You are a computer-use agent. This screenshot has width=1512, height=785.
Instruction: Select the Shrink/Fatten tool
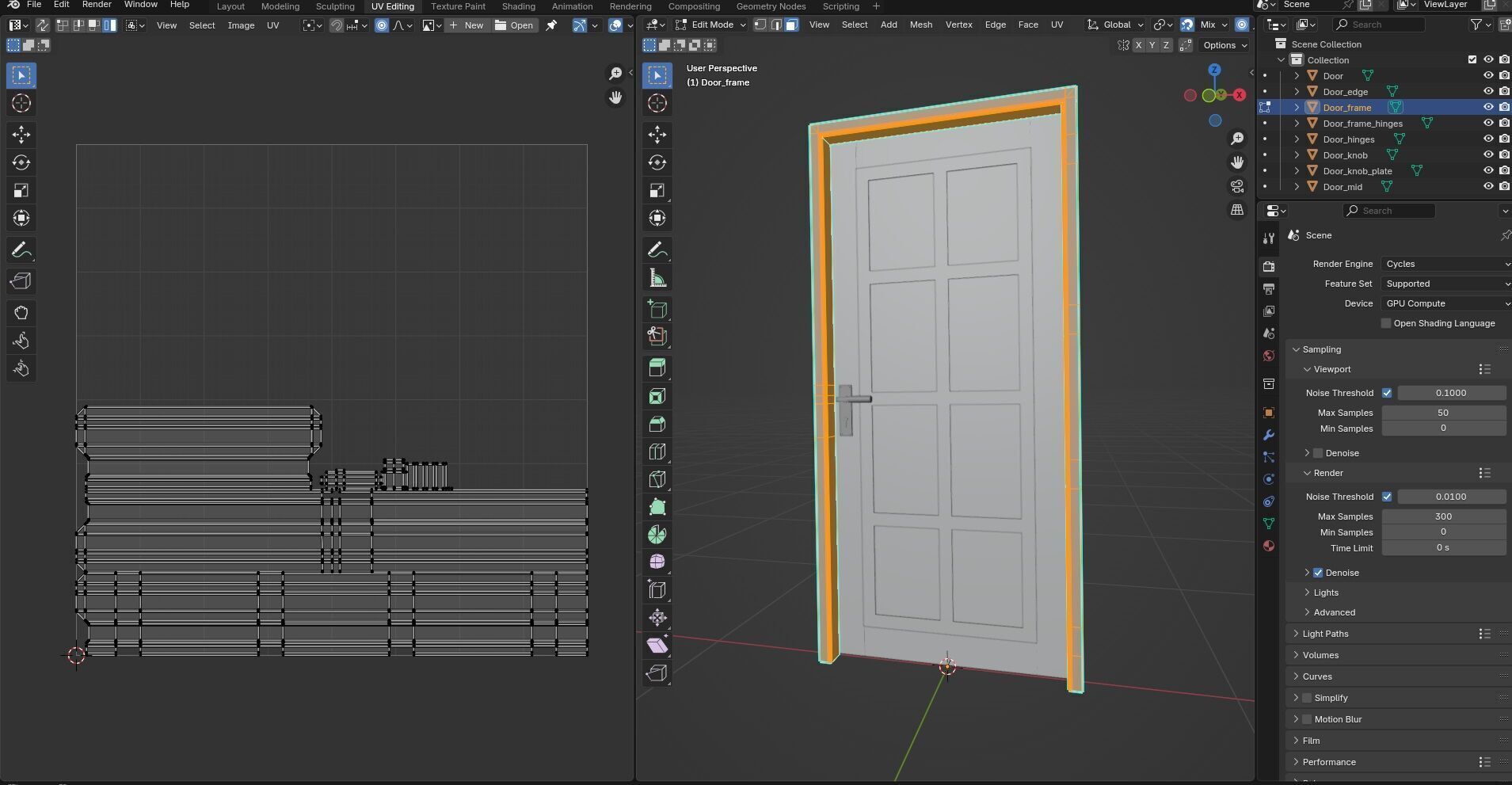657,618
